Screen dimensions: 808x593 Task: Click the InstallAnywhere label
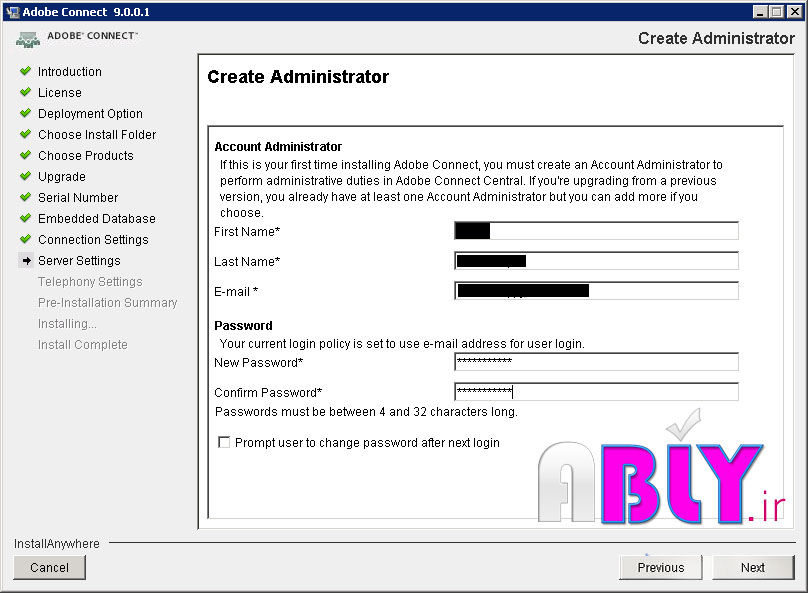(57, 544)
